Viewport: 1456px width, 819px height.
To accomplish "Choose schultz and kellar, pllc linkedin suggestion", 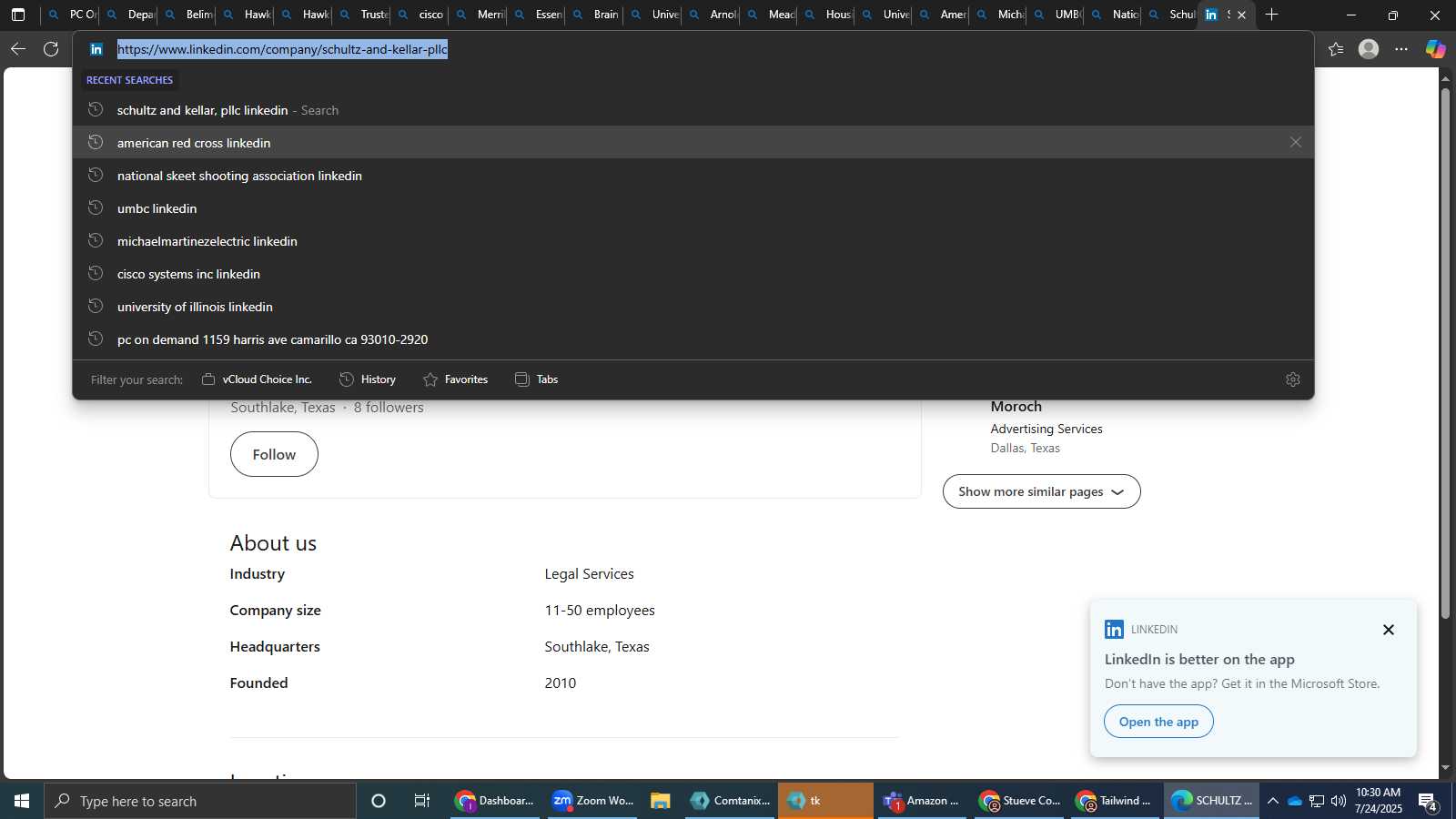I will click(693, 110).
